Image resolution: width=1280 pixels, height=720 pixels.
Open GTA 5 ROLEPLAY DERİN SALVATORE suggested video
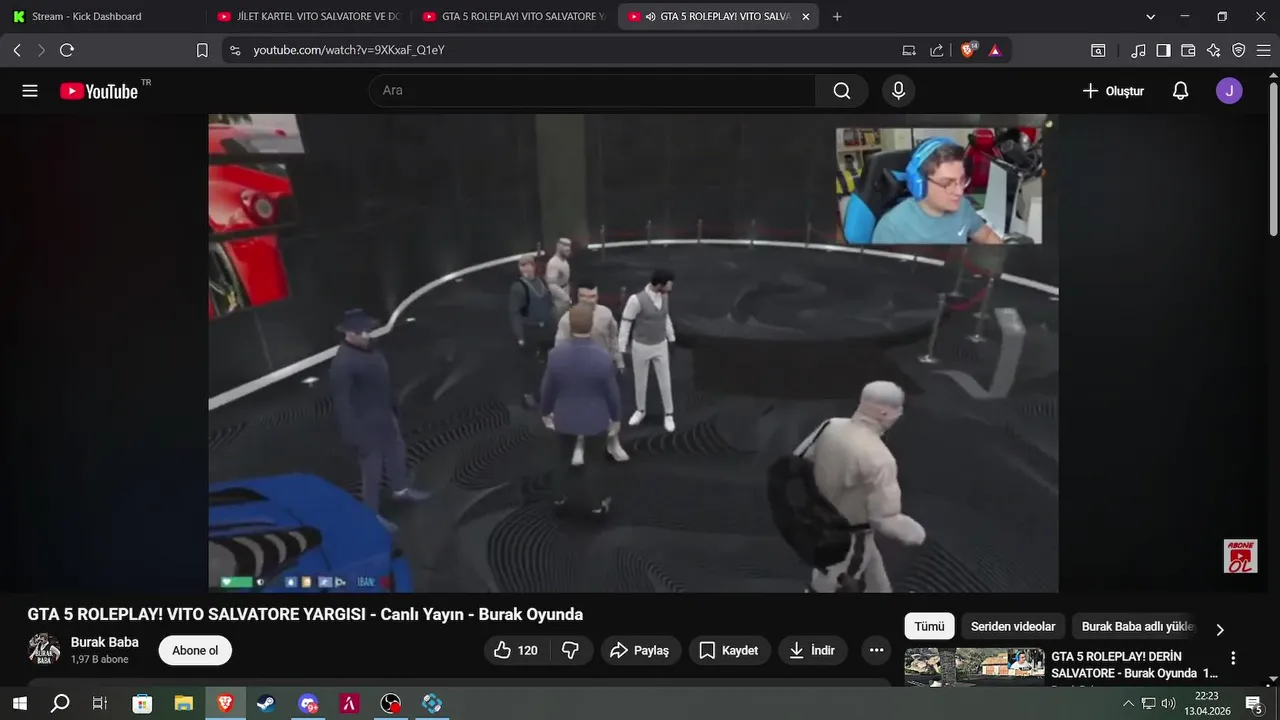click(1134, 665)
